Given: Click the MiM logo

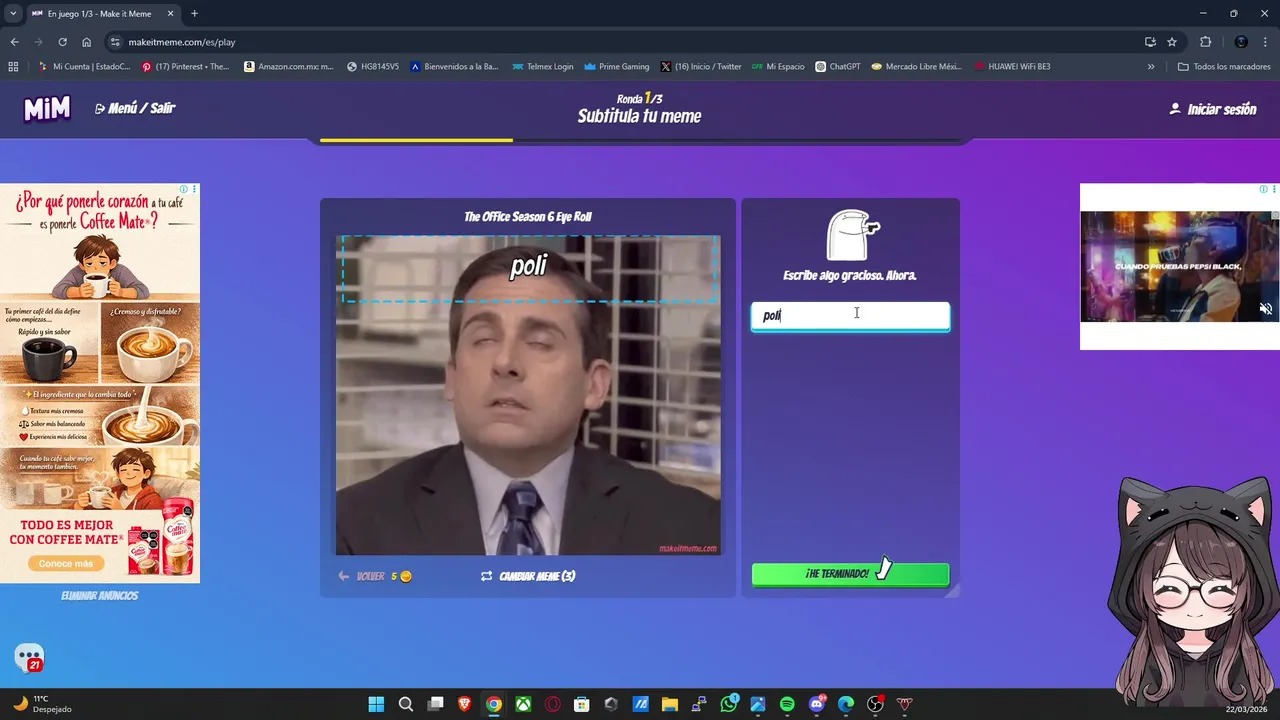Looking at the screenshot, I should (x=47, y=108).
